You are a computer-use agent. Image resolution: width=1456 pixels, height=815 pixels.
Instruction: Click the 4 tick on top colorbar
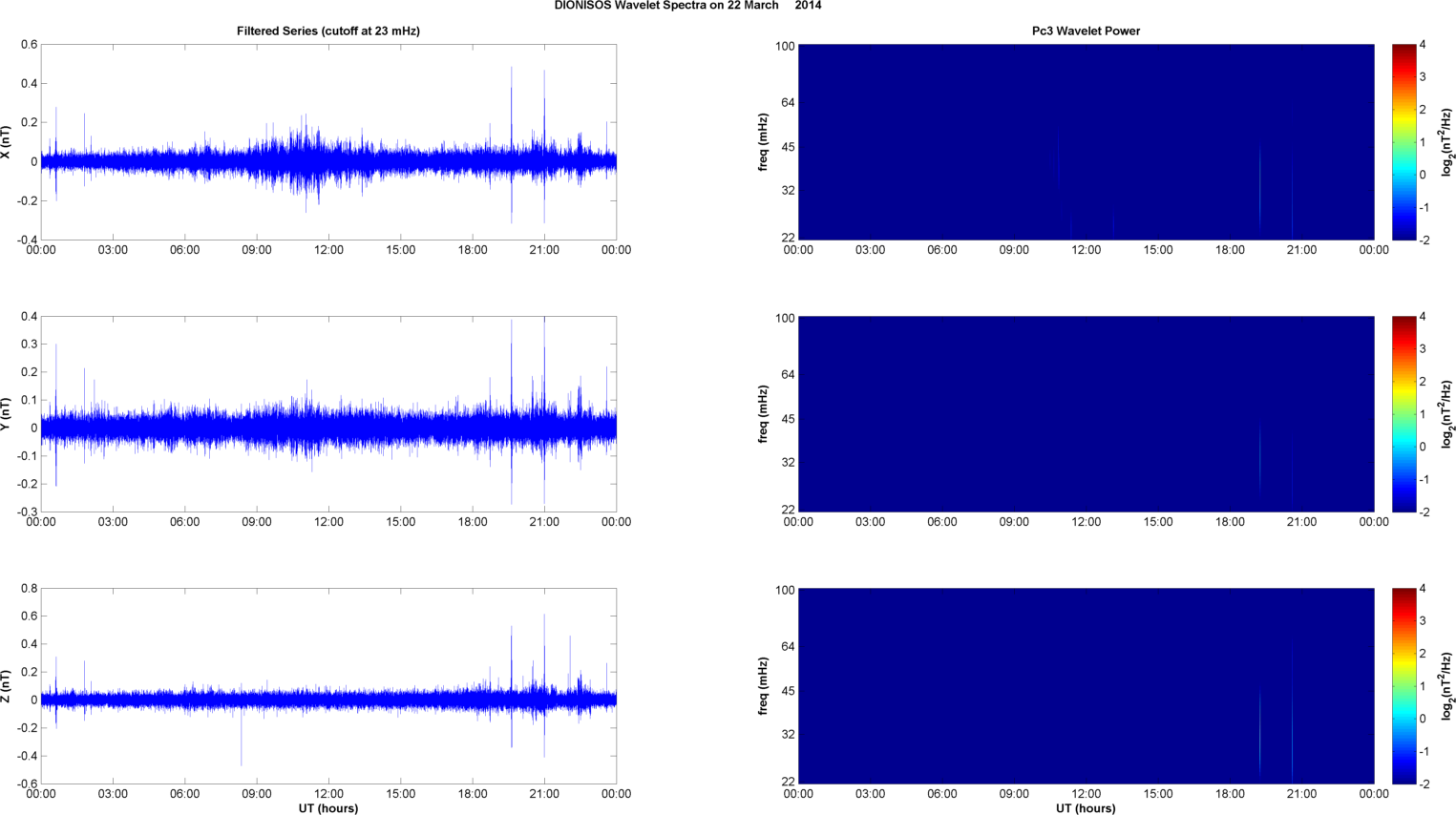(x=1423, y=45)
